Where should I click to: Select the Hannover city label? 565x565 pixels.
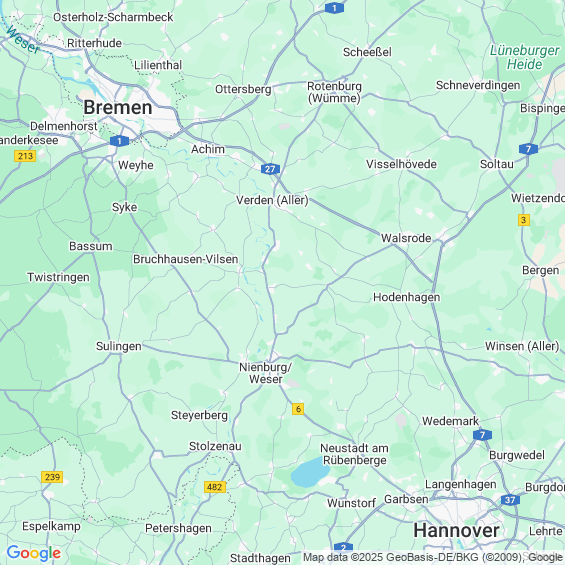456,530
